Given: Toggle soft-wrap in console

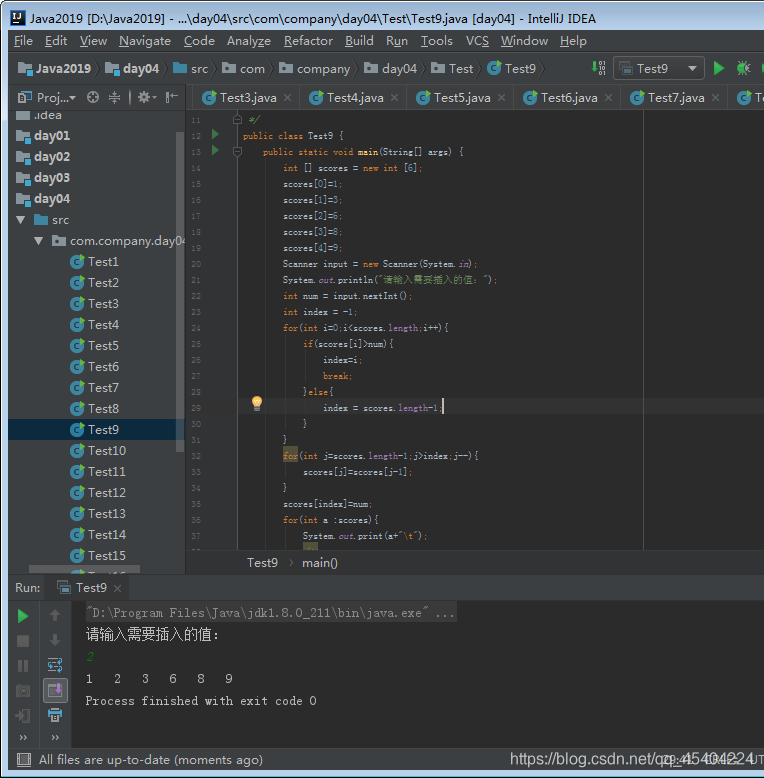Looking at the screenshot, I should 55,665.
